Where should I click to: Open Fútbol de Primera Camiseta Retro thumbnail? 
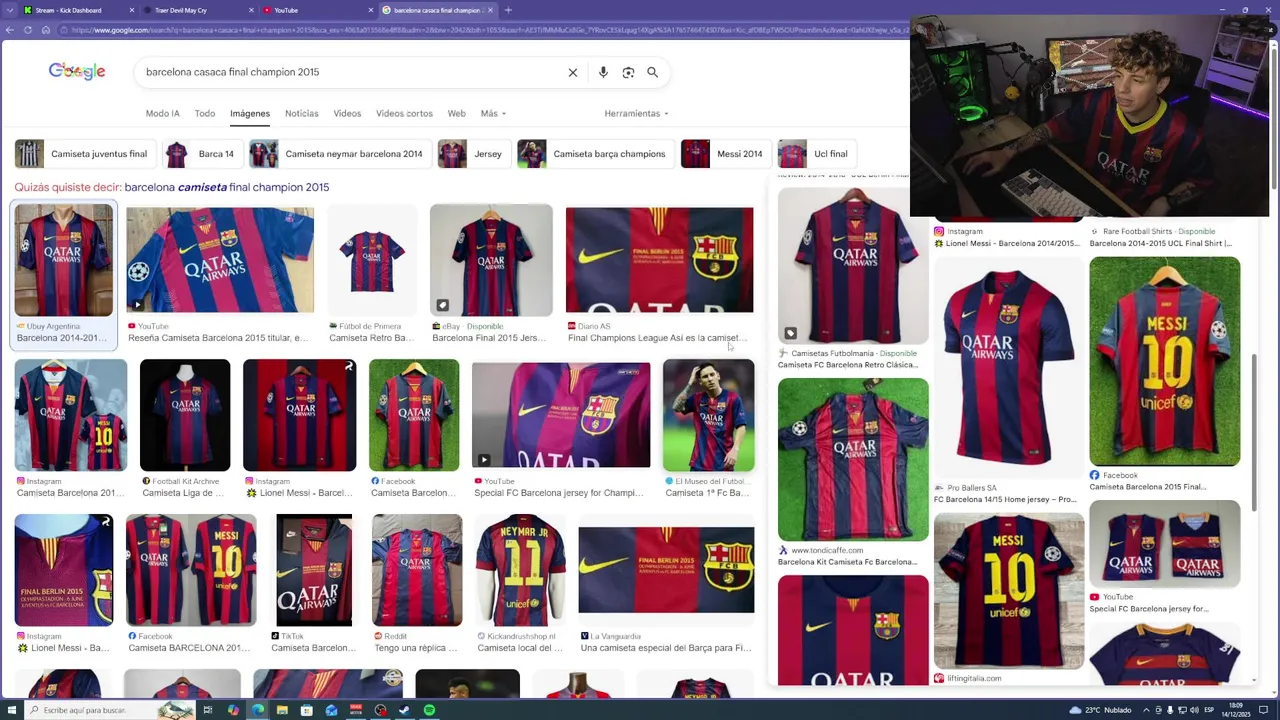click(x=372, y=260)
